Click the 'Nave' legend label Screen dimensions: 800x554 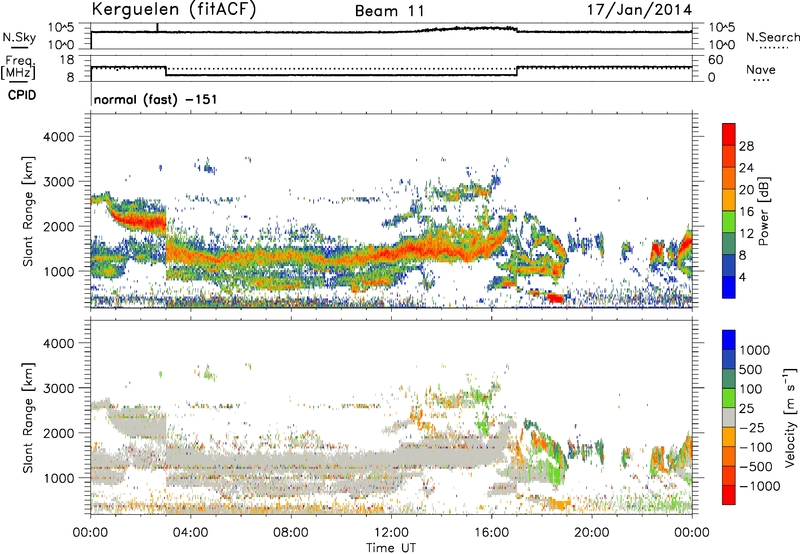coord(761,69)
